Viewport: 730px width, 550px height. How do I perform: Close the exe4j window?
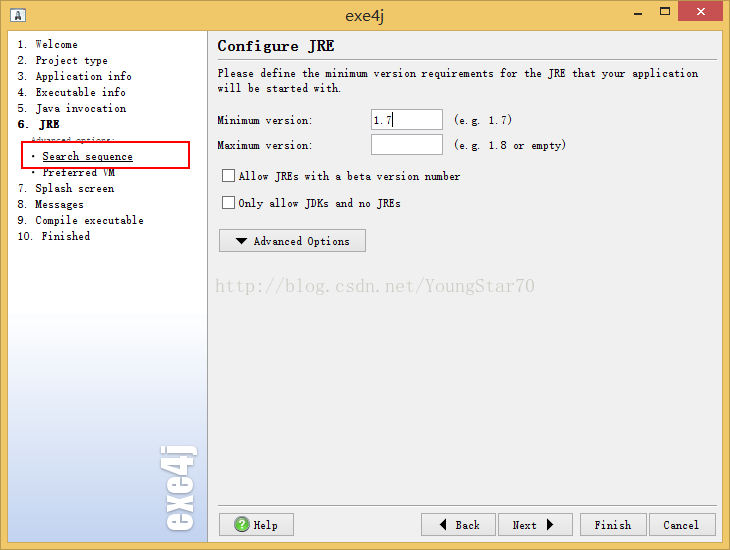click(x=700, y=11)
